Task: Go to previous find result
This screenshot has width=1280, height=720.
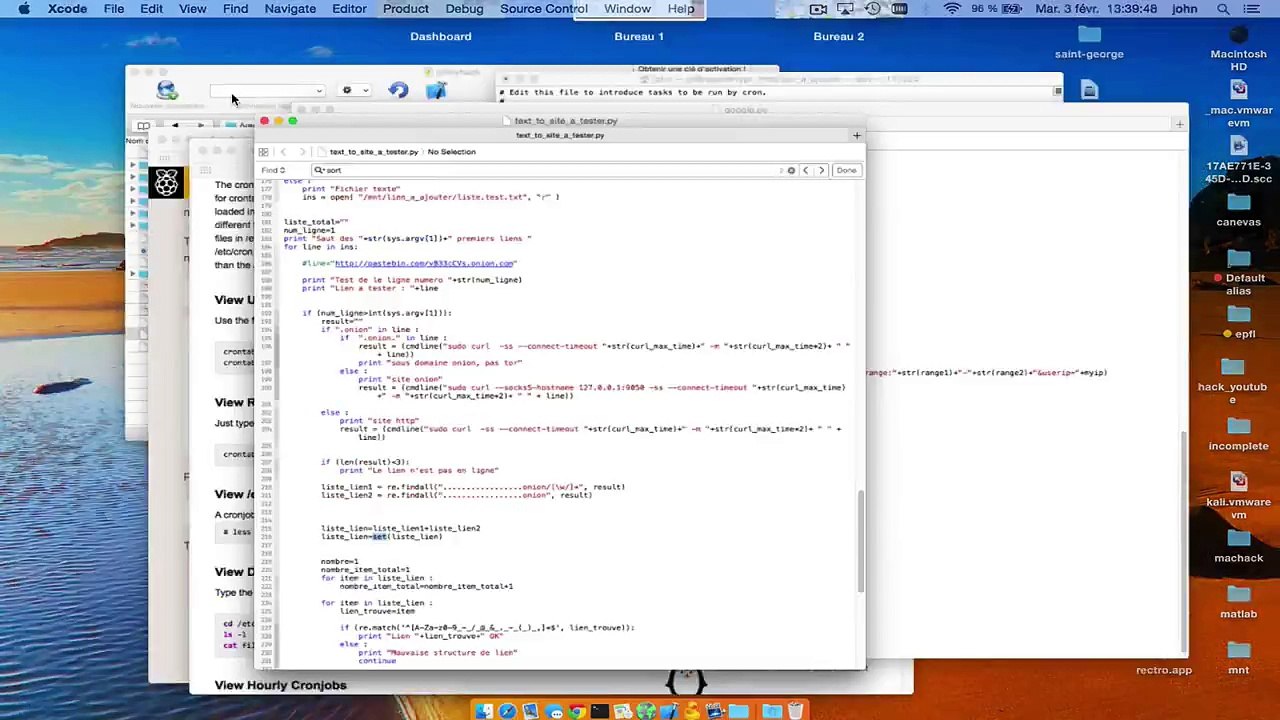Action: [x=805, y=170]
